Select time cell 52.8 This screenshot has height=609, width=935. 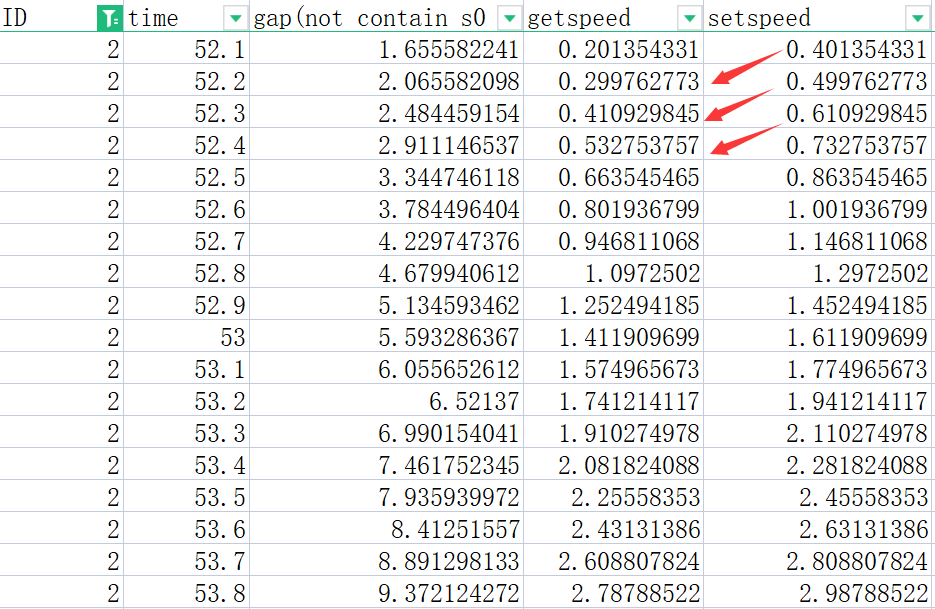[x=186, y=273]
